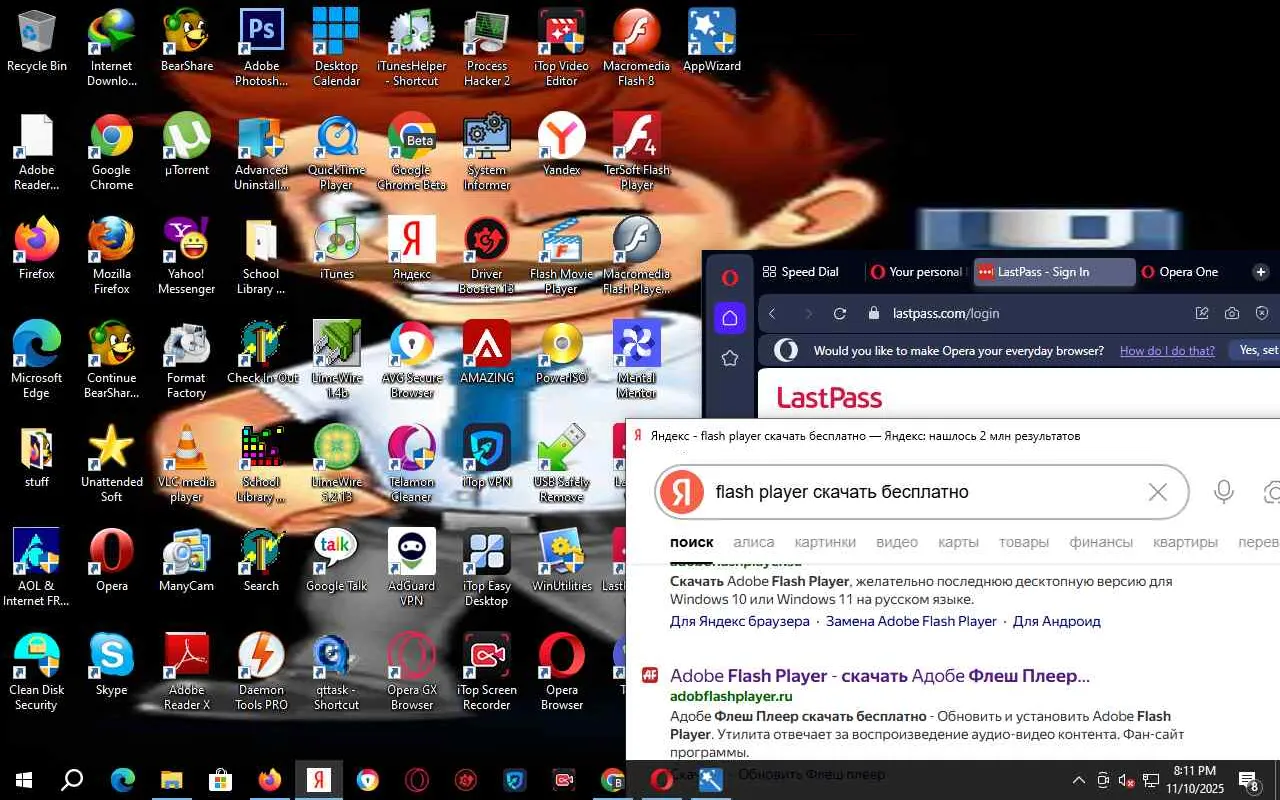Take a snapshot with Opera's camera icon
The height and width of the screenshot is (800, 1280).
point(1232,314)
